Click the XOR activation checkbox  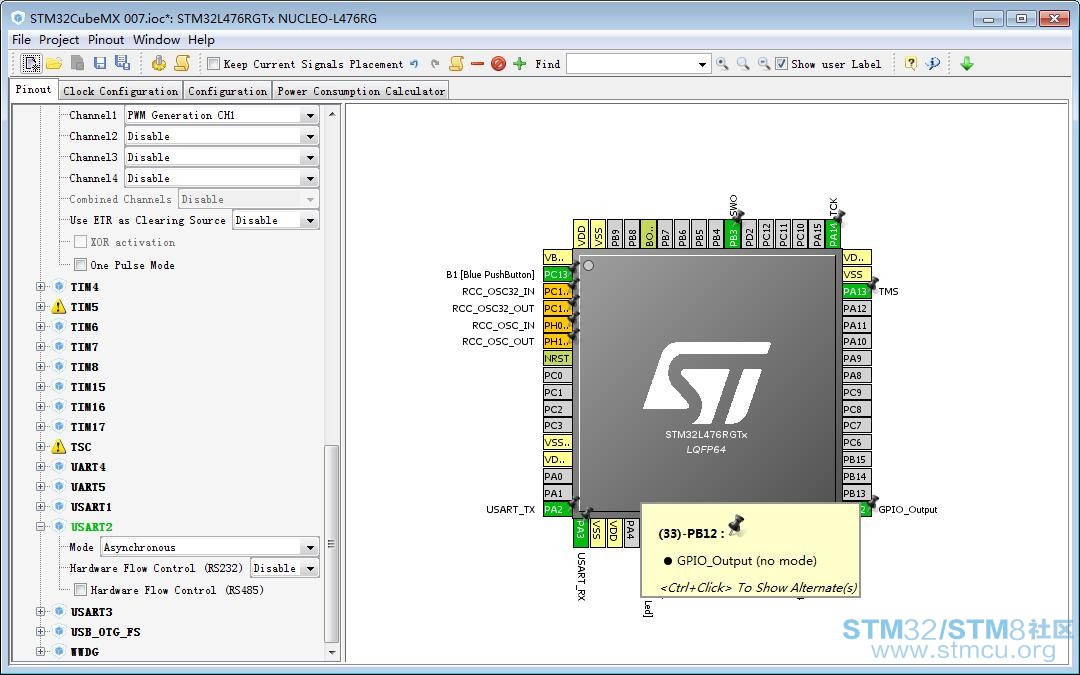[81, 242]
